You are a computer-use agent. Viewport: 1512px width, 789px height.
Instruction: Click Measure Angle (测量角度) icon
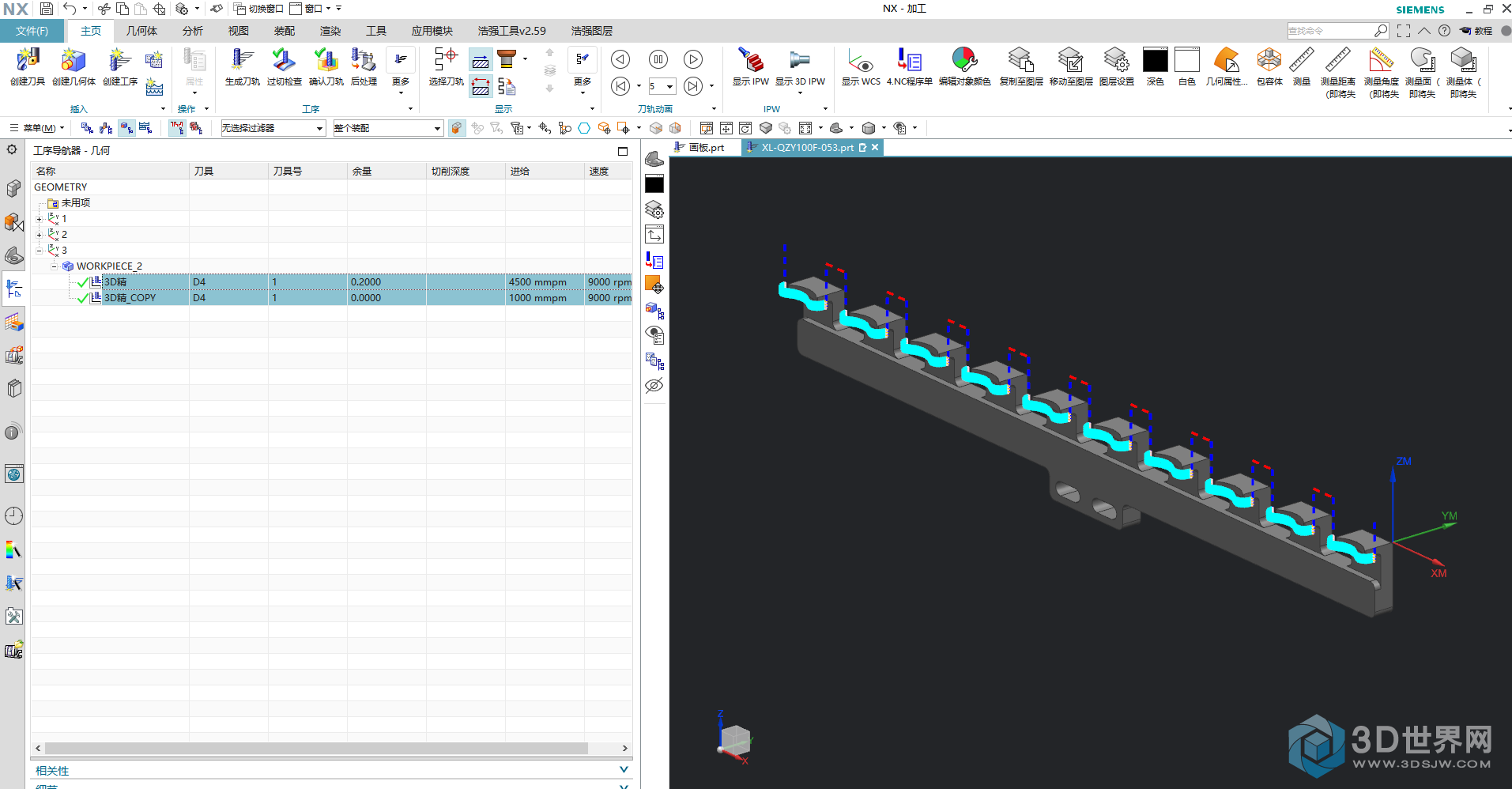tap(1381, 61)
